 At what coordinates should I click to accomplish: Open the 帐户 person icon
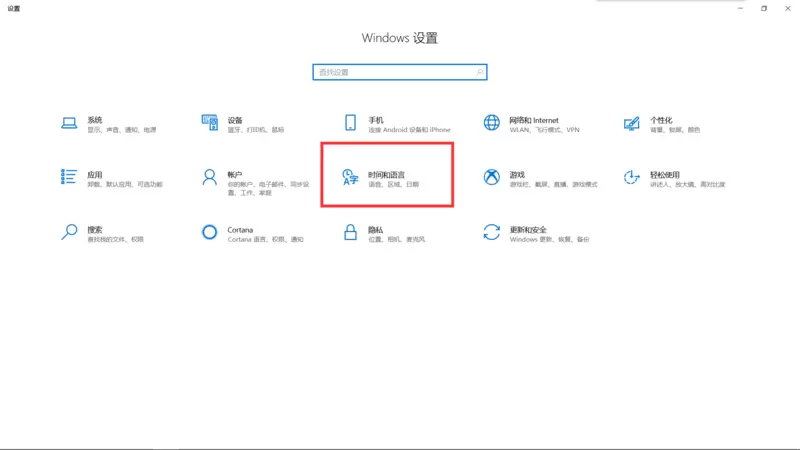click(x=210, y=177)
